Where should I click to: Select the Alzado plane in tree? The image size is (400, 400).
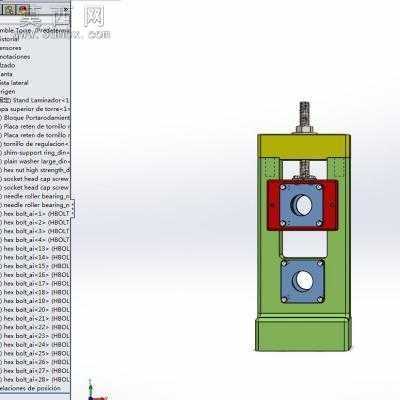pyautogui.click(x=8, y=65)
